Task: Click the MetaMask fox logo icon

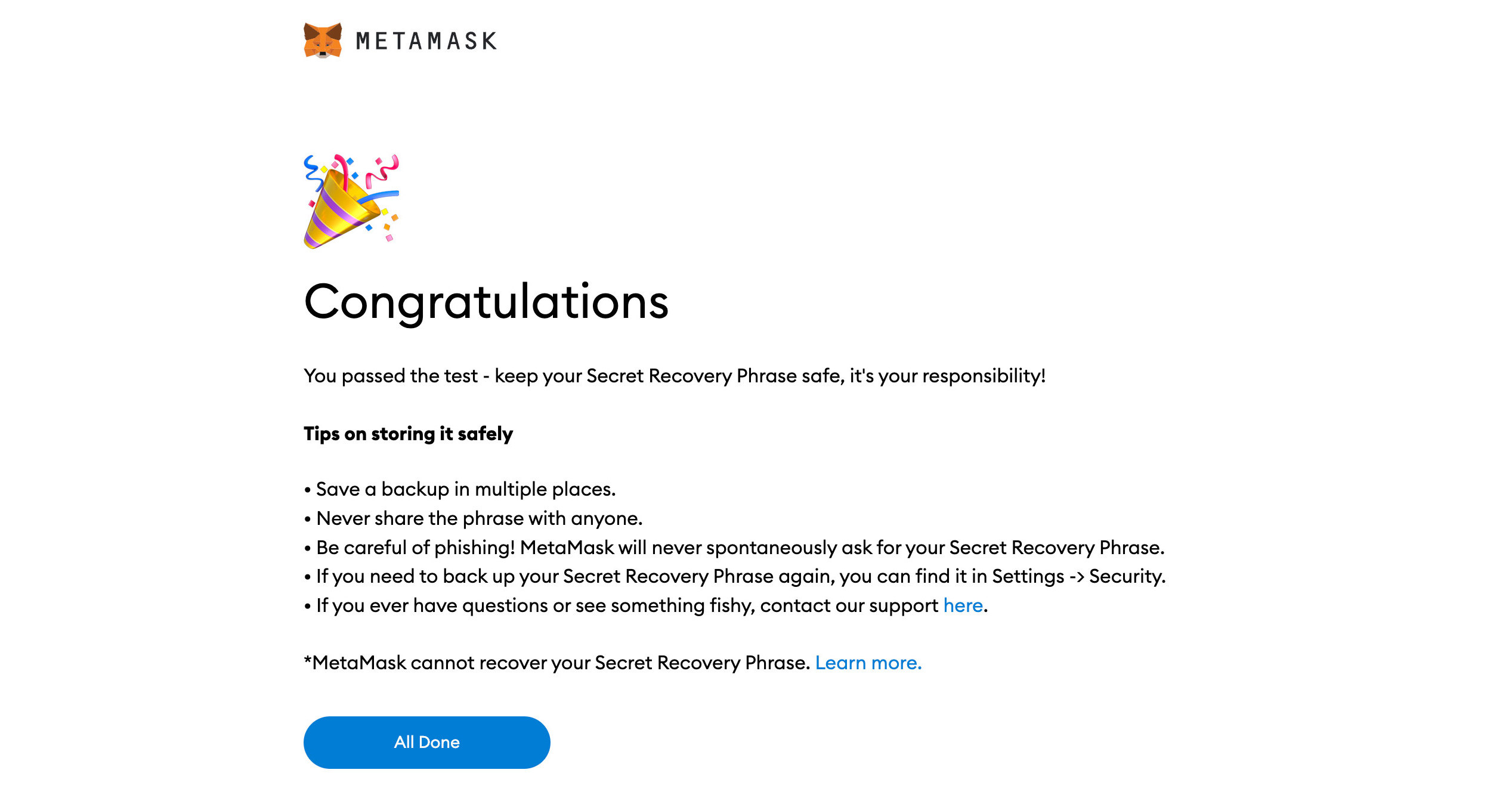Action: [x=323, y=41]
